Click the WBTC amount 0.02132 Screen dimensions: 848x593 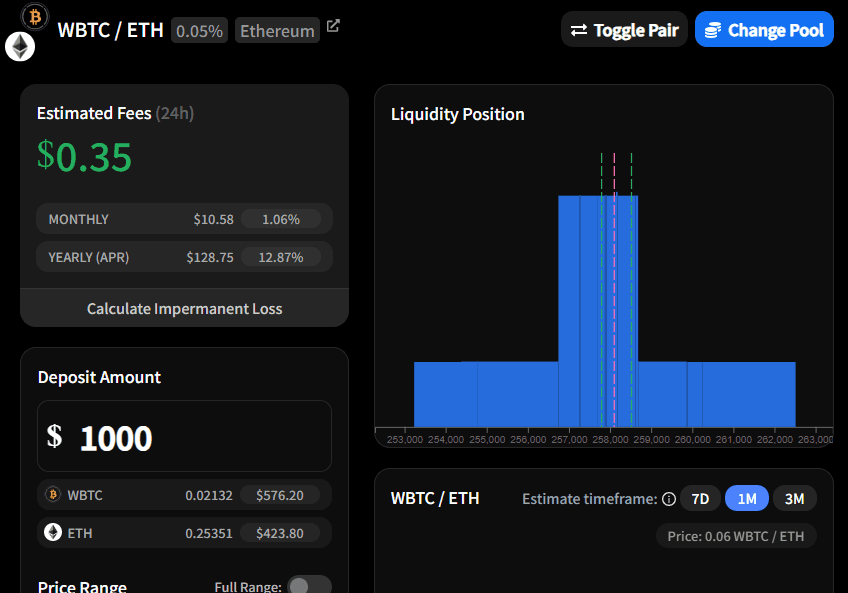pyautogui.click(x=209, y=495)
